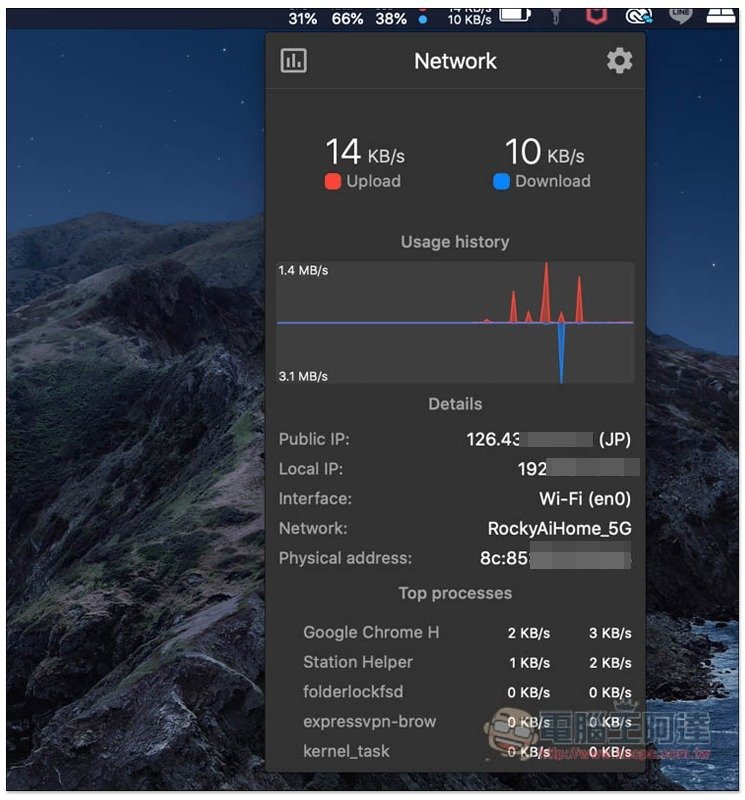
Task: Click the pin-shaped menu bar icon
Action: [557, 16]
